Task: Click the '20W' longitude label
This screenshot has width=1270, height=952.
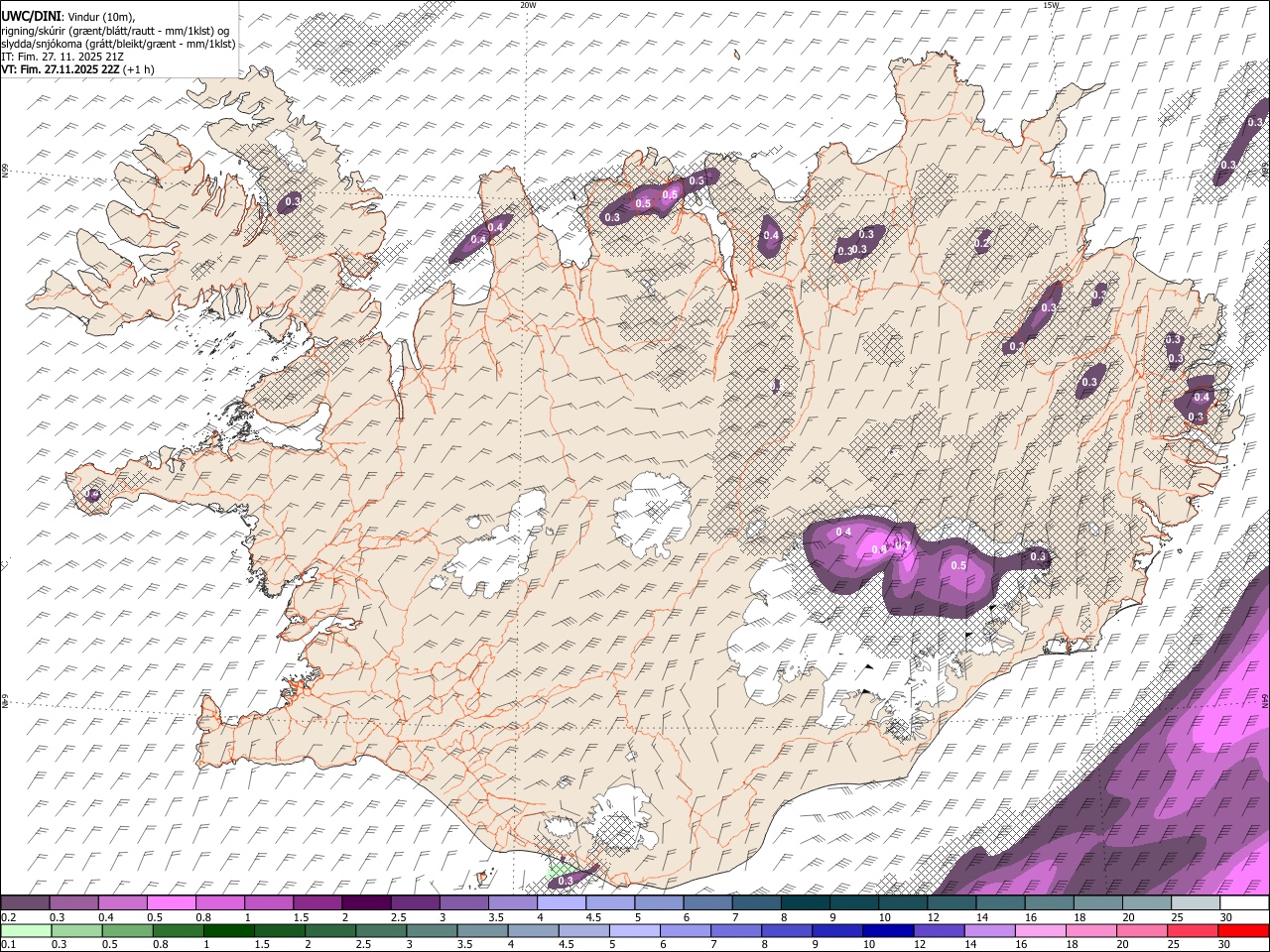Action: 528,5
